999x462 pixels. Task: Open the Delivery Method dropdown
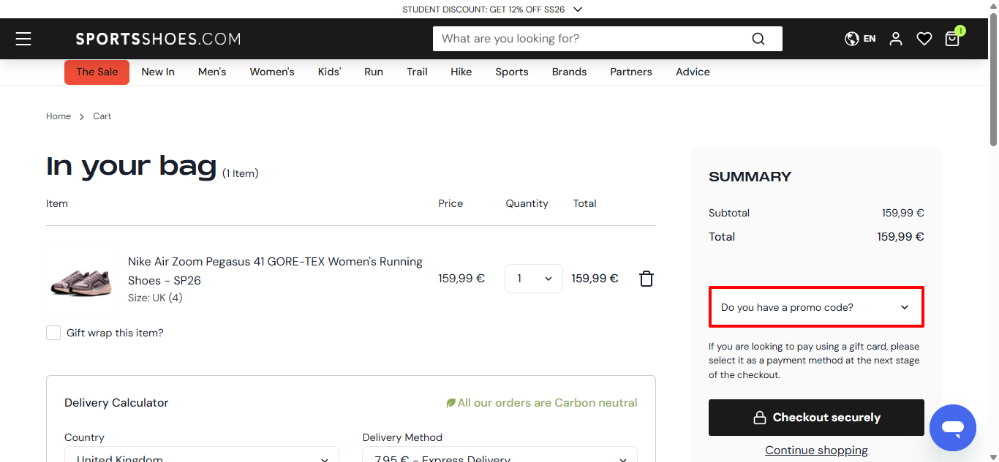pyautogui.click(x=500, y=454)
